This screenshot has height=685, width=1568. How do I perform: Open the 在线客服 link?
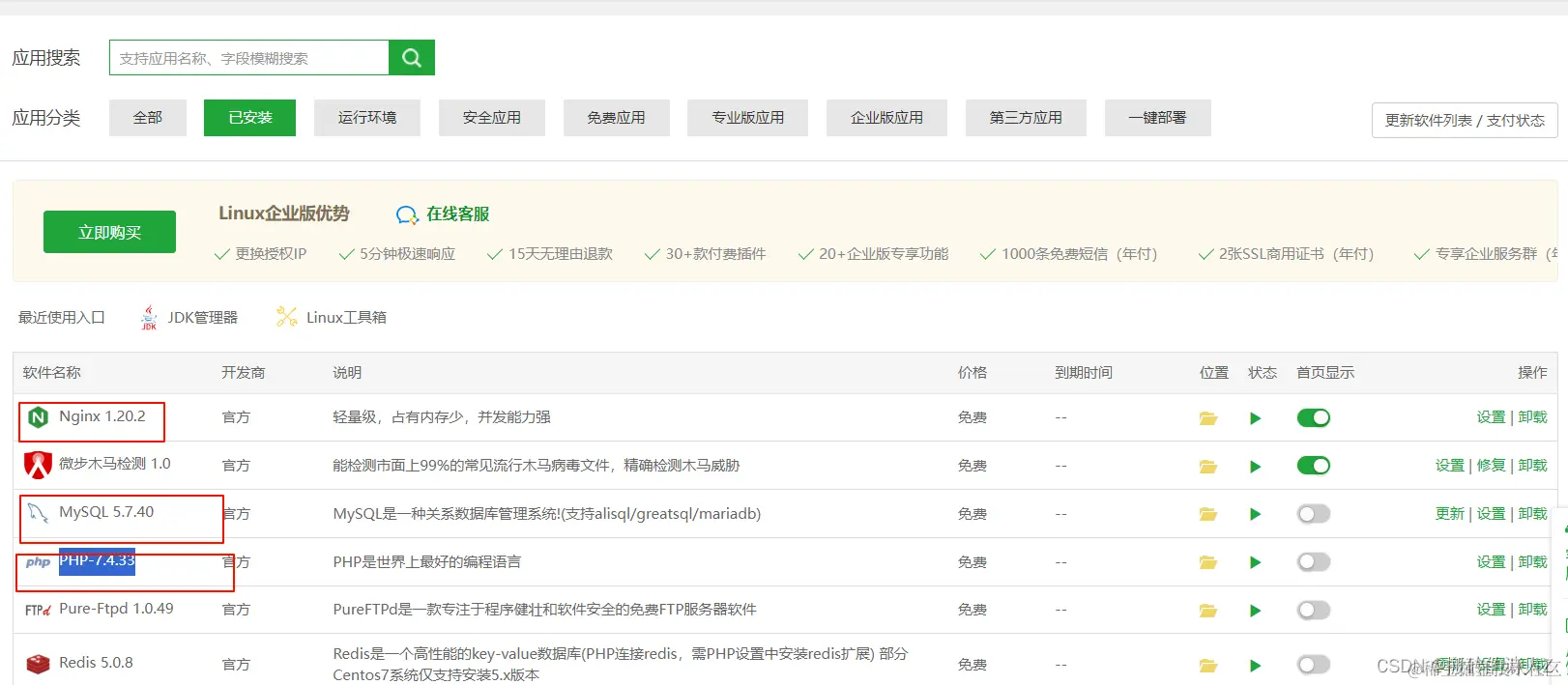pyautogui.click(x=458, y=214)
